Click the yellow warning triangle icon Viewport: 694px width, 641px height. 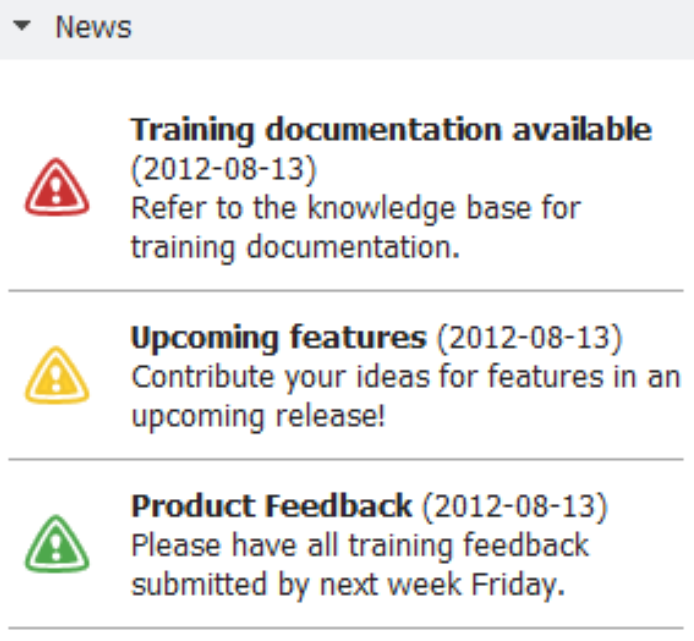(x=57, y=376)
